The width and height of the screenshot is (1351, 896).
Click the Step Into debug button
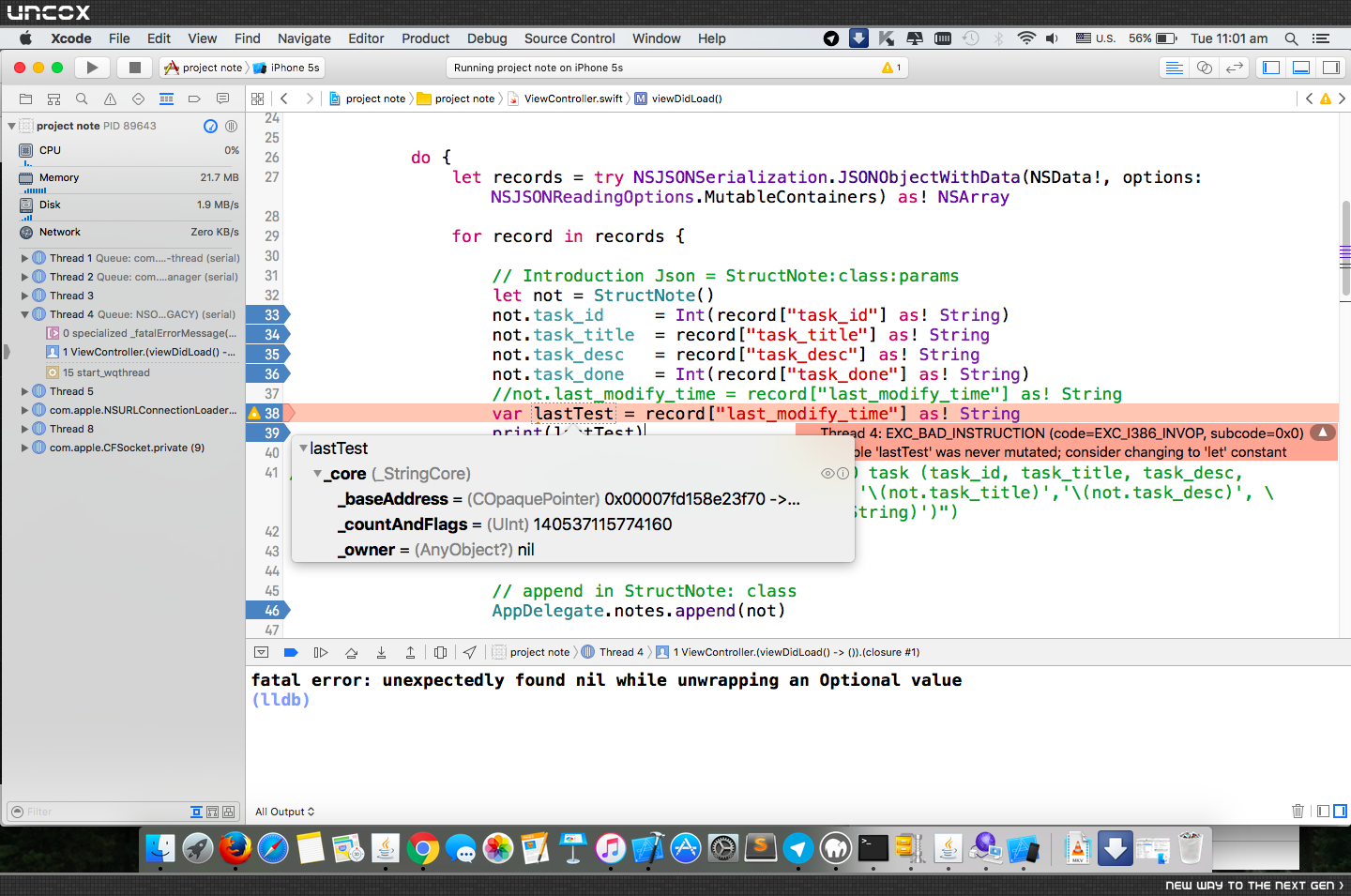381,652
